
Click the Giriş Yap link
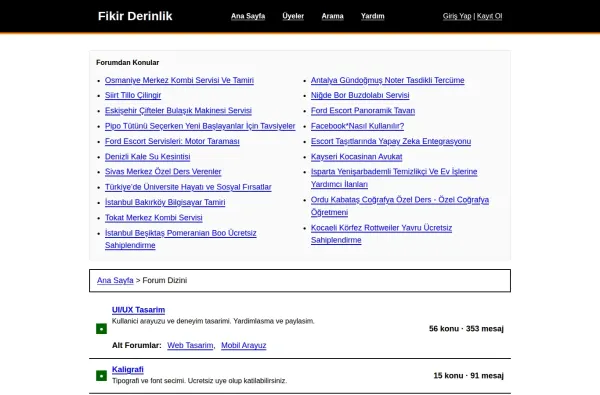click(x=457, y=16)
